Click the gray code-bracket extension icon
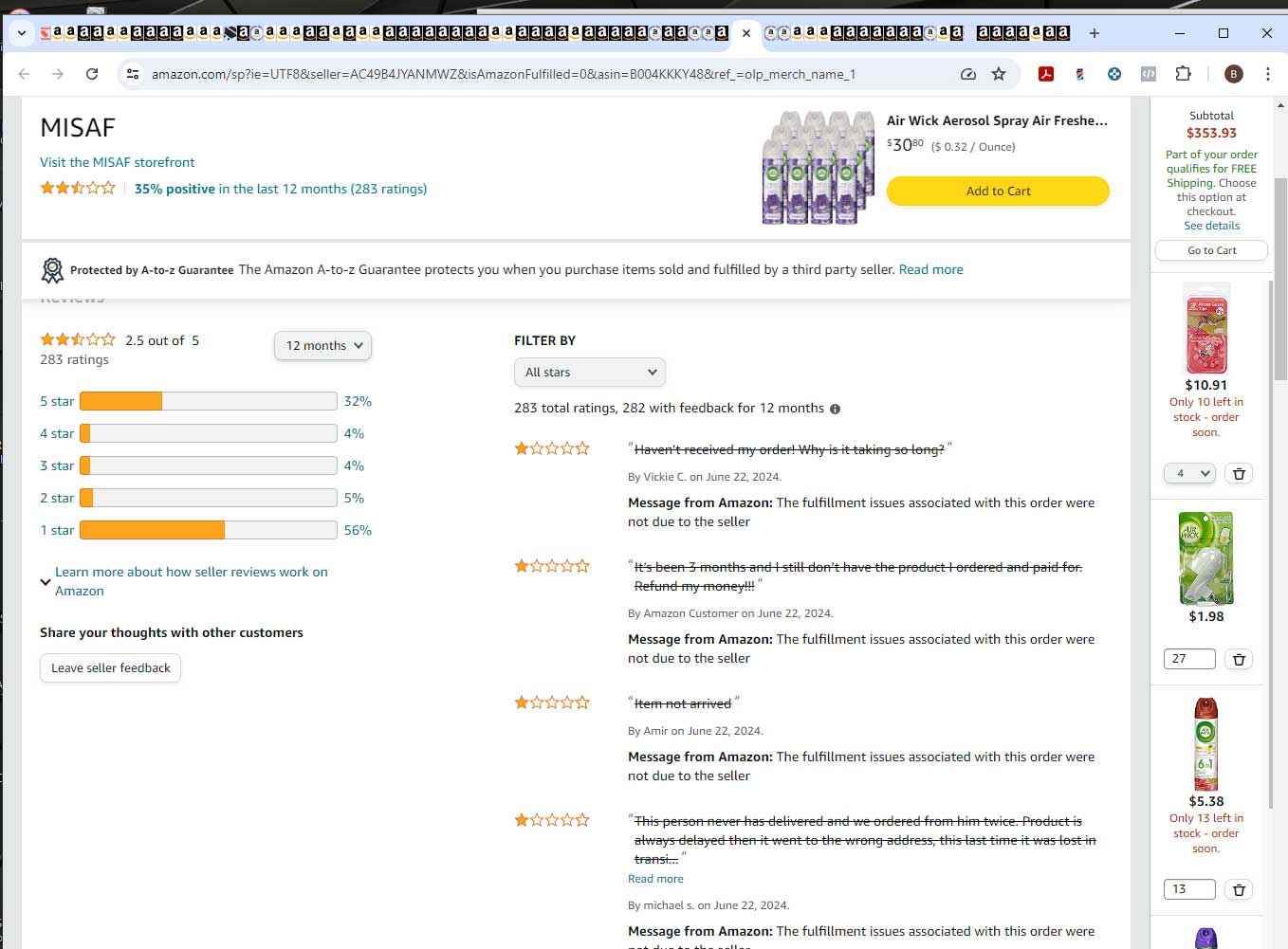 1149,74
